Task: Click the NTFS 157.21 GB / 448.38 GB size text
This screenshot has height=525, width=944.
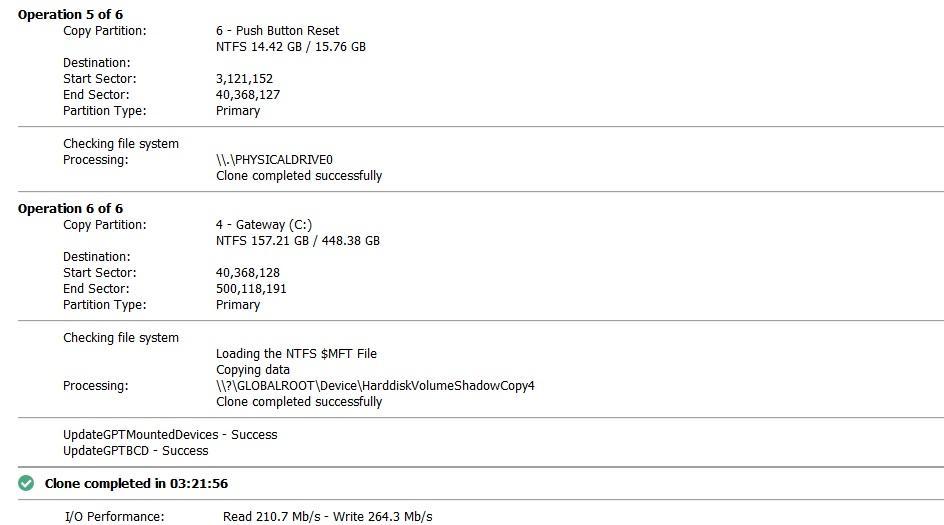Action: 298,241
